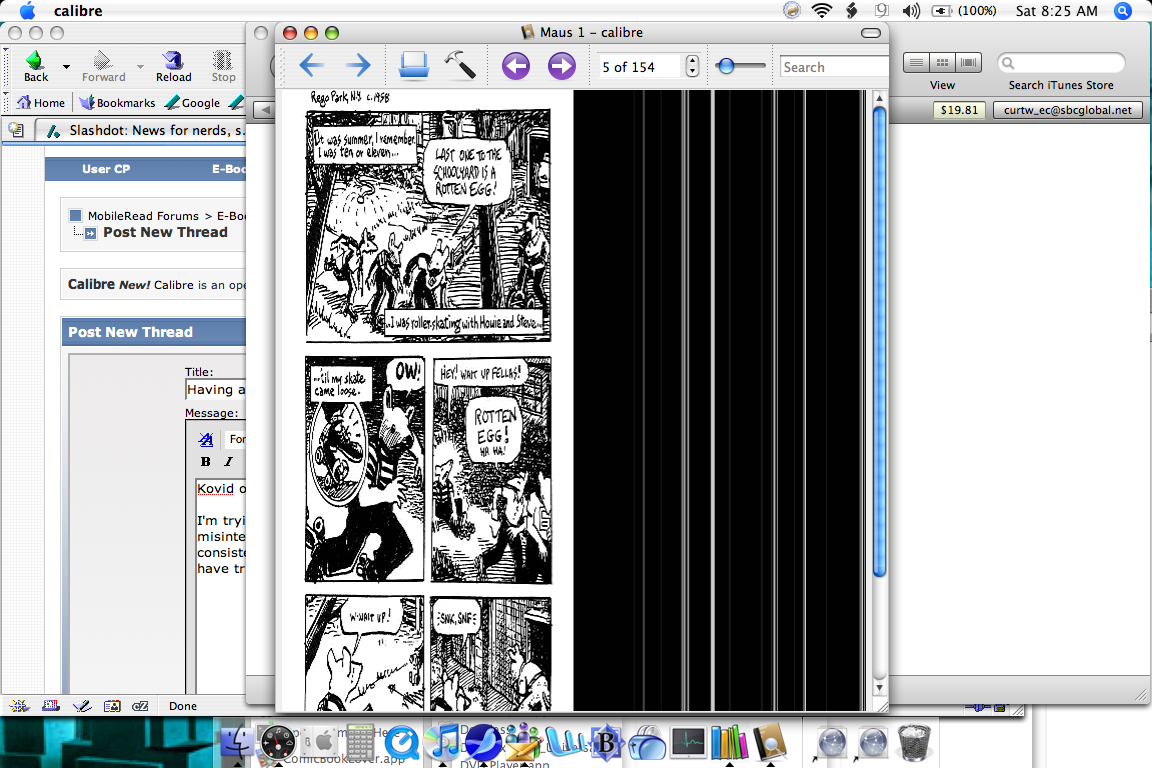Click the browser Forward button
1152x768 pixels.
click(x=103, y=66)
